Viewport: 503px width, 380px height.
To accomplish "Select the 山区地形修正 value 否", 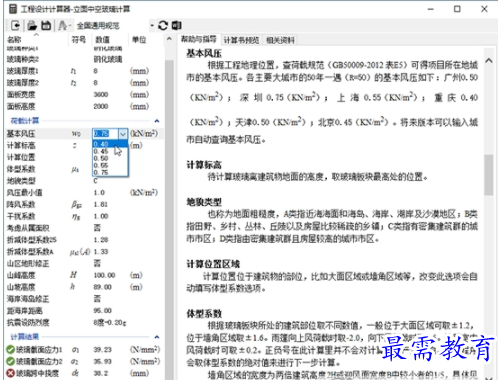I will [x=97, y=263].
